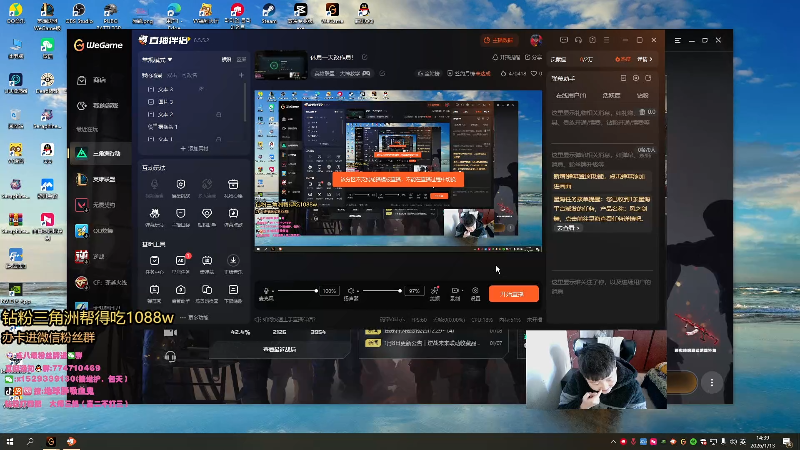Click the greyed microphone icon in interactive tools
Viewport: 800px width, 450px height.
(x=154, y=184)
